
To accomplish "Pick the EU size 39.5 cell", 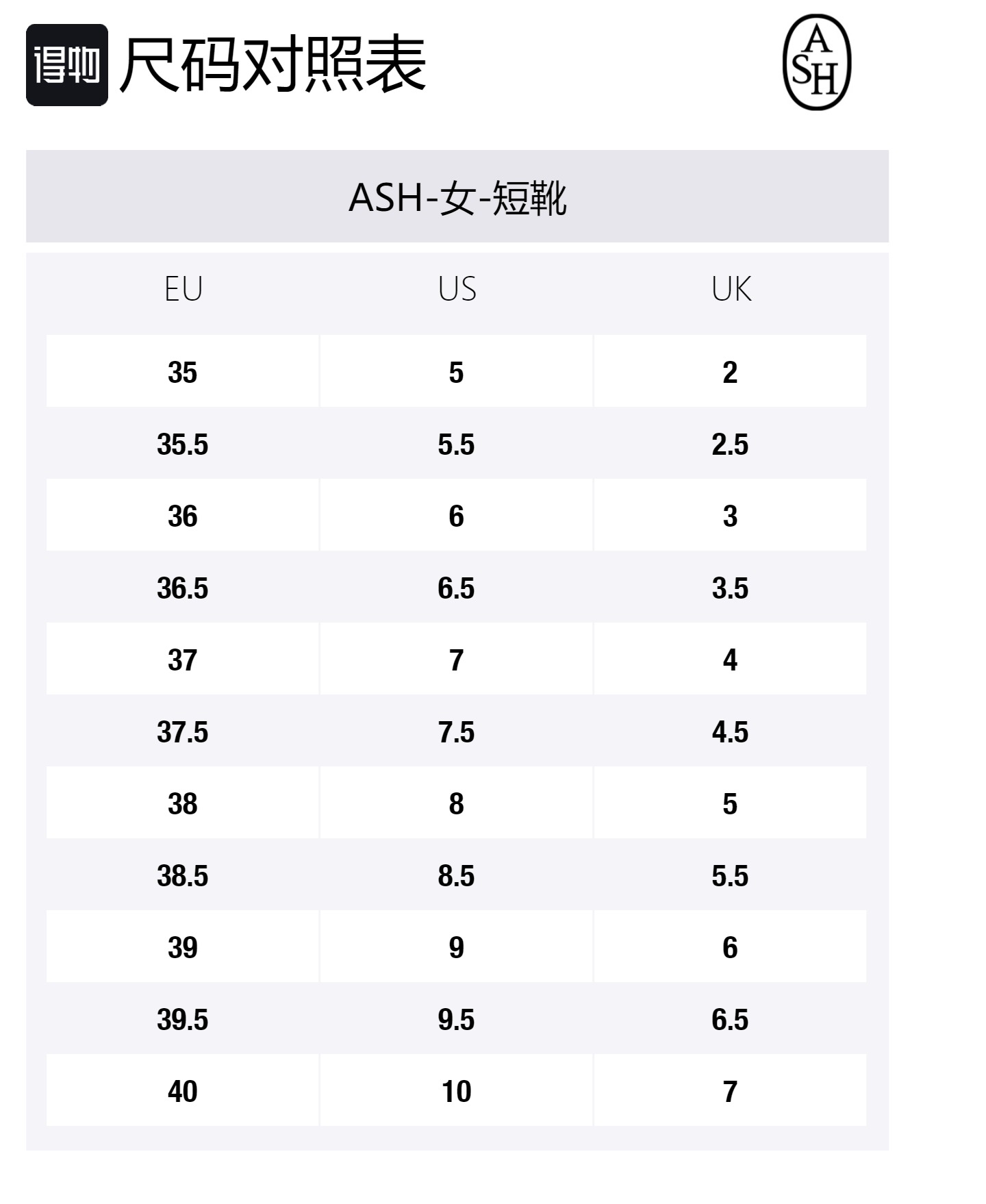I will (183, 1019).
